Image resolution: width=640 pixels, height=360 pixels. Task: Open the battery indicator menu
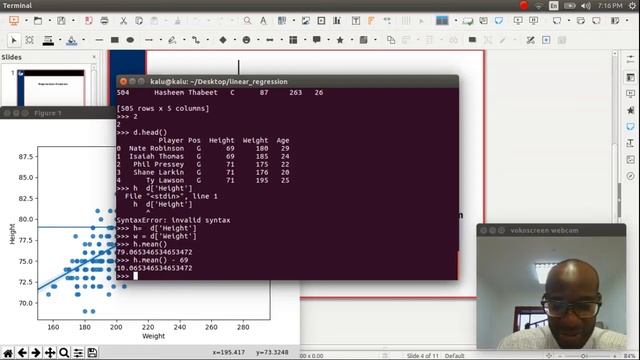point(570,5)
